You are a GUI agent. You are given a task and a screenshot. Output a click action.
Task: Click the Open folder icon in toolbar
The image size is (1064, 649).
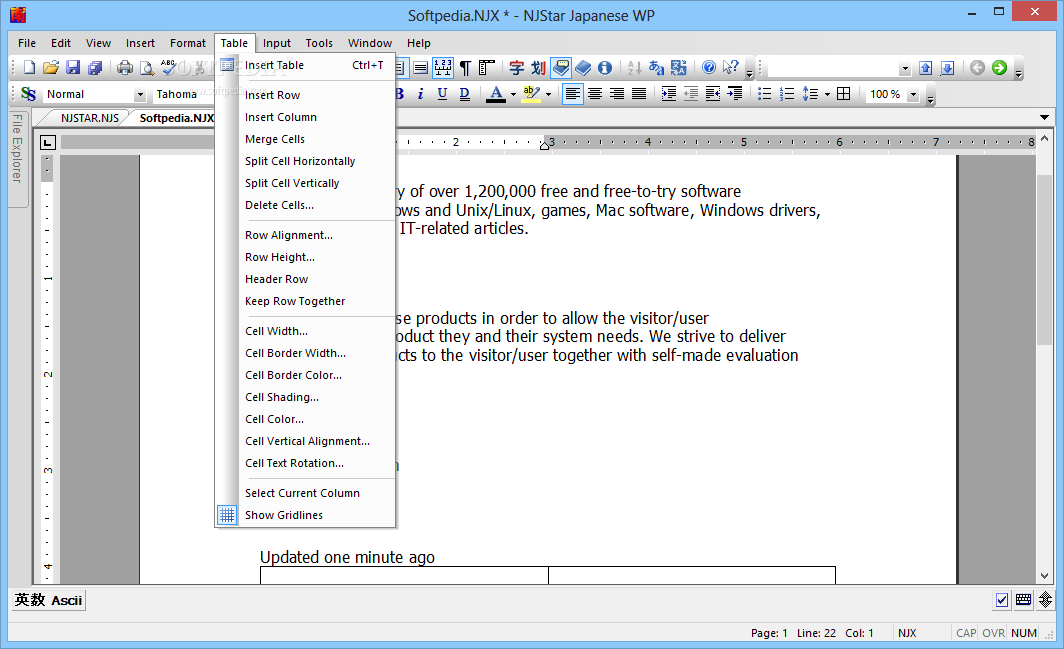(51, 67)
